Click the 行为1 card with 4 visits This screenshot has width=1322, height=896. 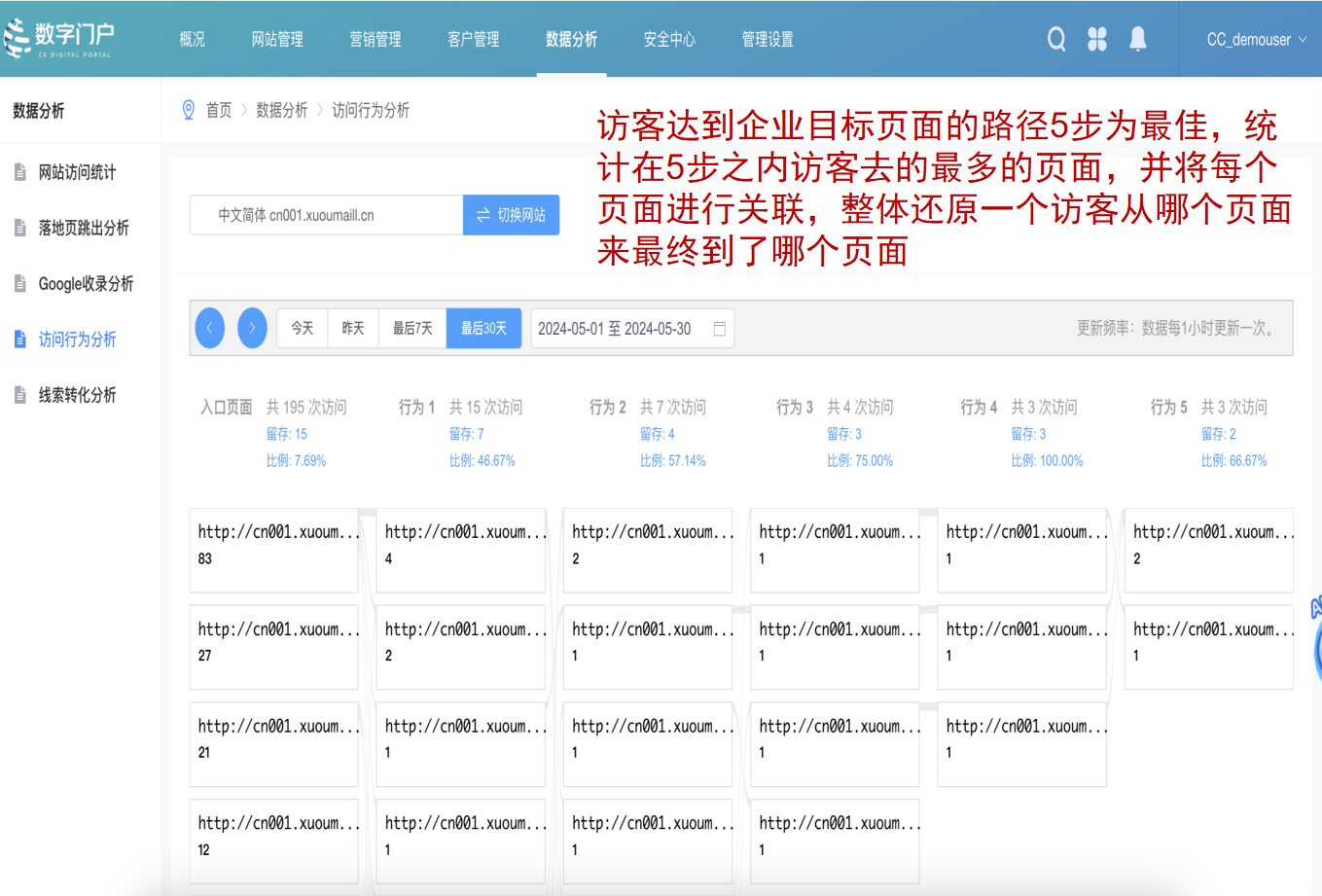(461, 550)
